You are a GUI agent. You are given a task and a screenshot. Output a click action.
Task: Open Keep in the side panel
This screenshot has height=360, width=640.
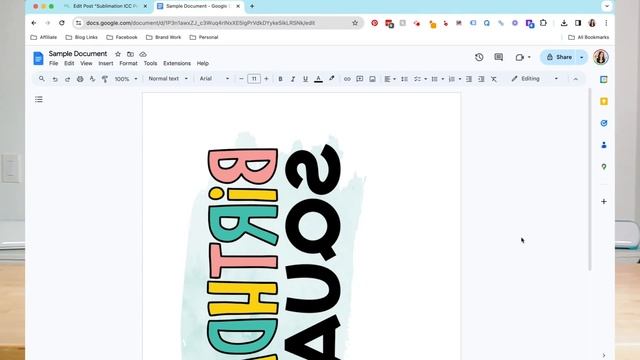(x=604, y=101)
